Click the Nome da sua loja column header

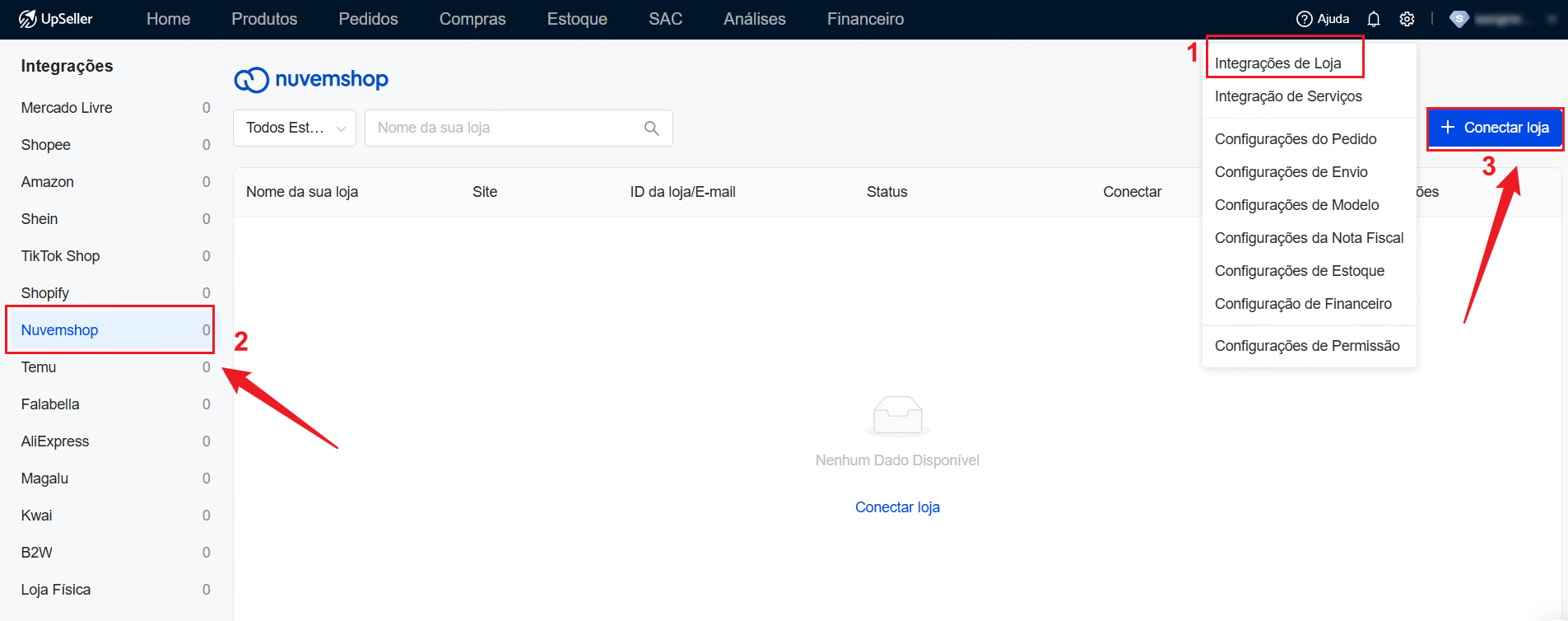coord(302,192)
